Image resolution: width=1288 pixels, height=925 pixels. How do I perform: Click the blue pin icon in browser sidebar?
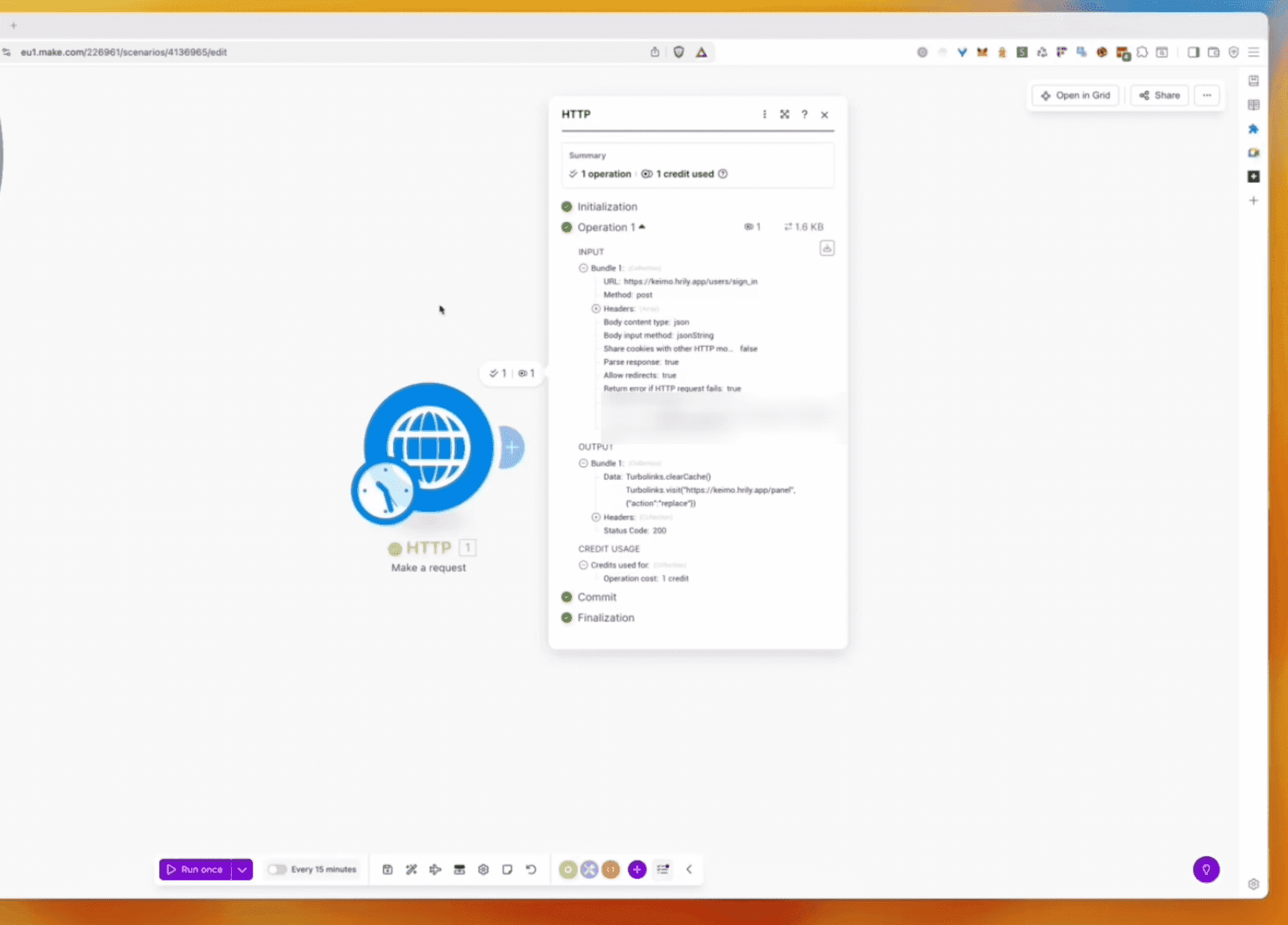(1254, 129)
